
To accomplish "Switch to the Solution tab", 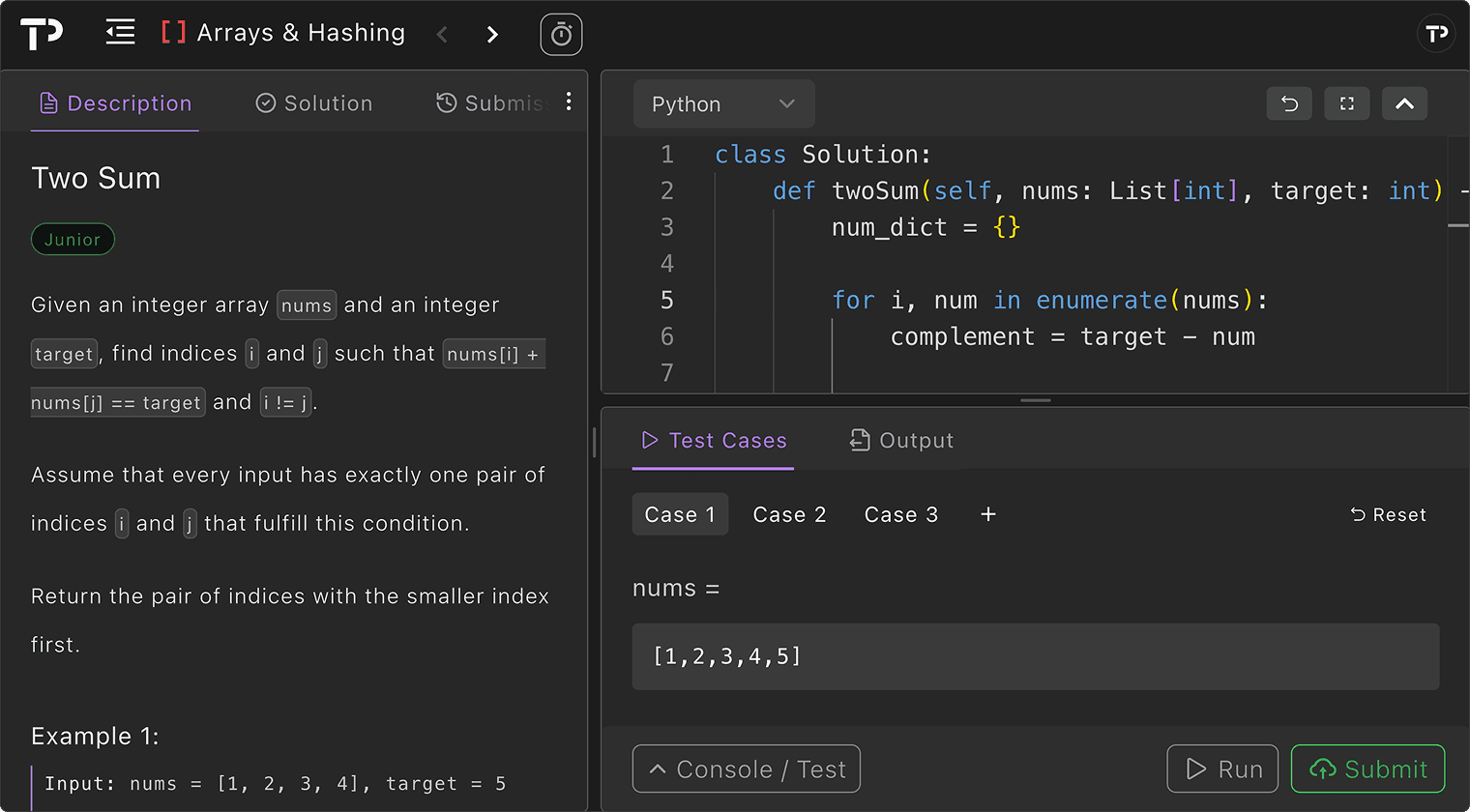I will pos(314,103).
